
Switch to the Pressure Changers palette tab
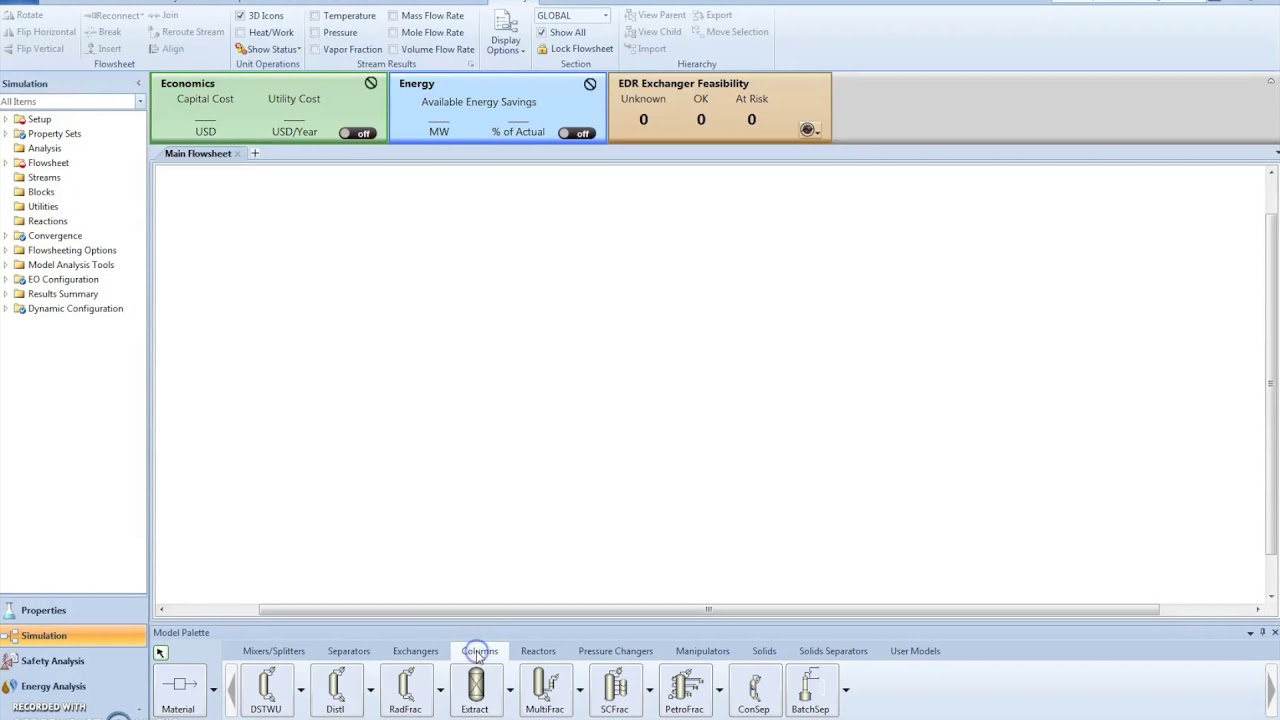615,651
